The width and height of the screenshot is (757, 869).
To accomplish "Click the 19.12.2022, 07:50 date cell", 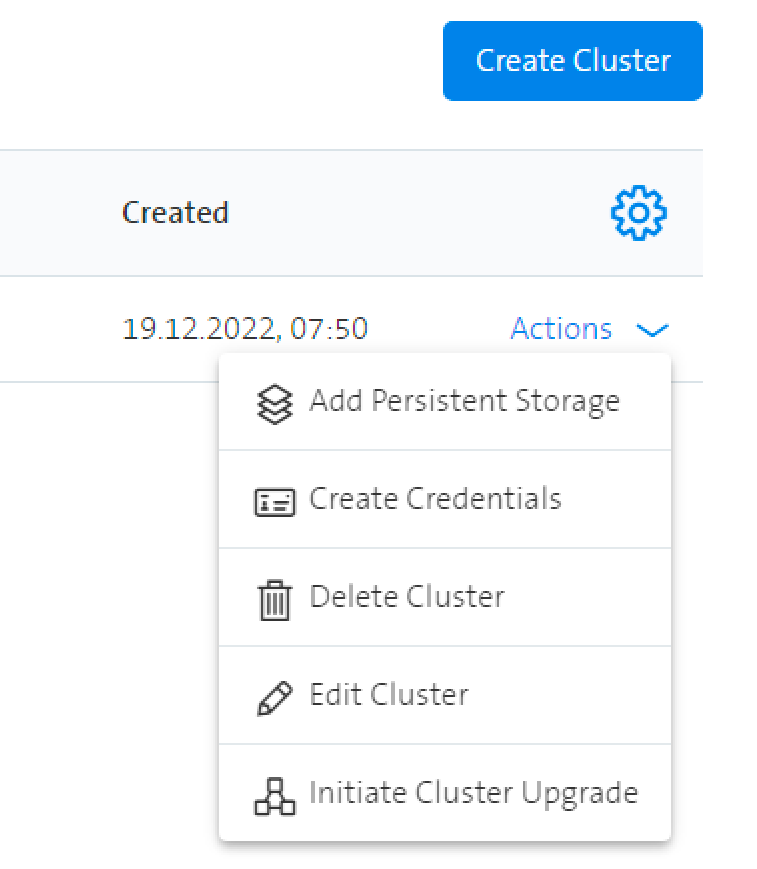I will pos(245,329).
